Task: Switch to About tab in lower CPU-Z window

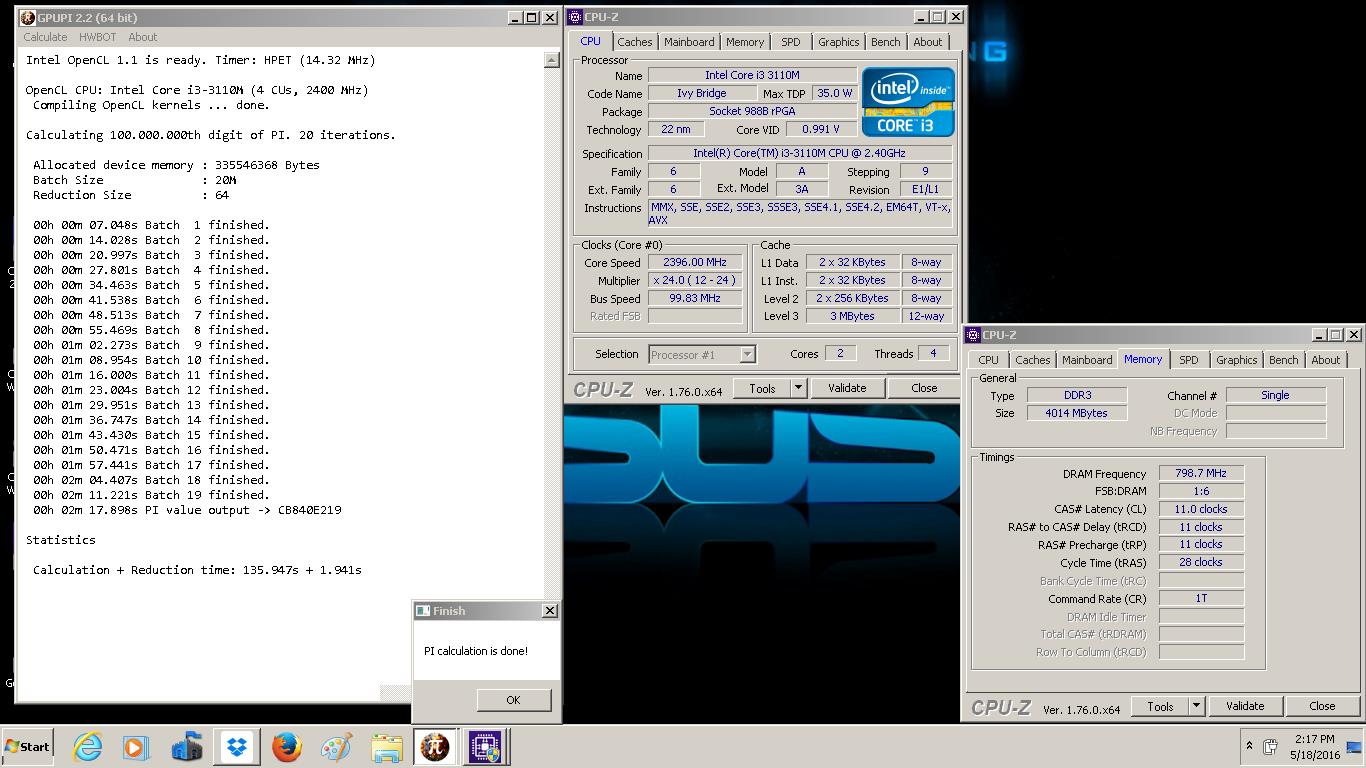Action: [x=1326, y=360]
